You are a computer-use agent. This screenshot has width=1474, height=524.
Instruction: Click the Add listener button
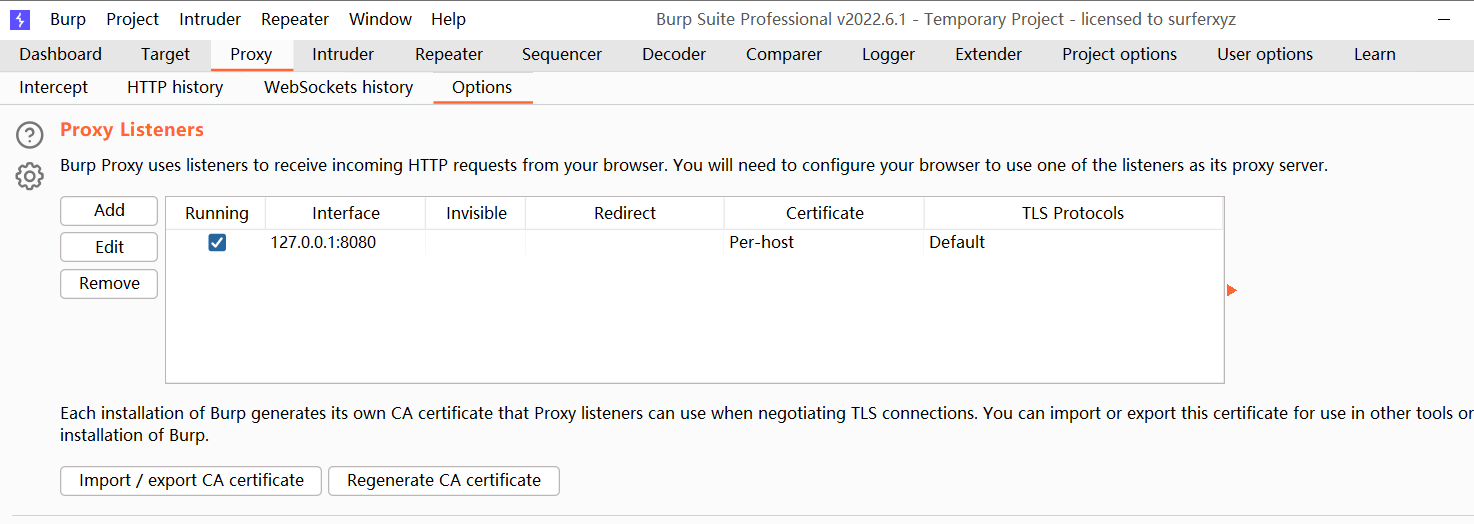[109, 210]
